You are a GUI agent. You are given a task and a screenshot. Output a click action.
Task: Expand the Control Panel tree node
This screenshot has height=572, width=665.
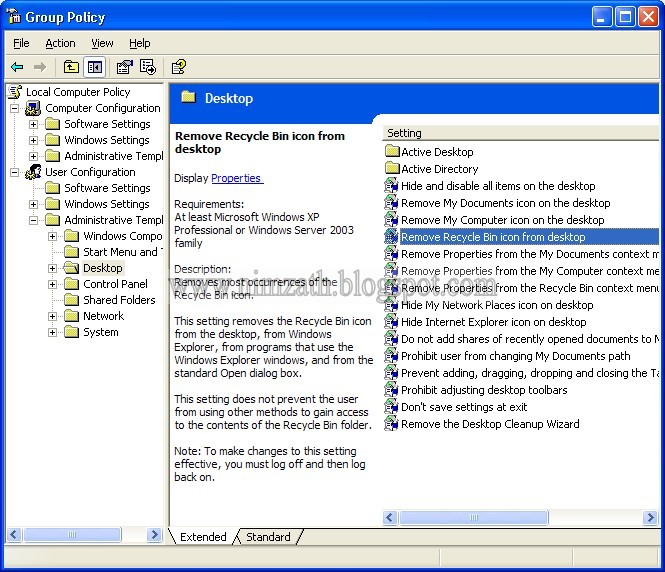point(53,284)
